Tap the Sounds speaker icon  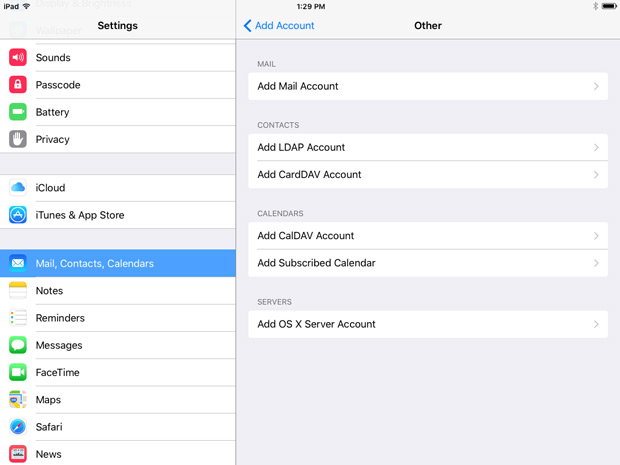(18, 58)
